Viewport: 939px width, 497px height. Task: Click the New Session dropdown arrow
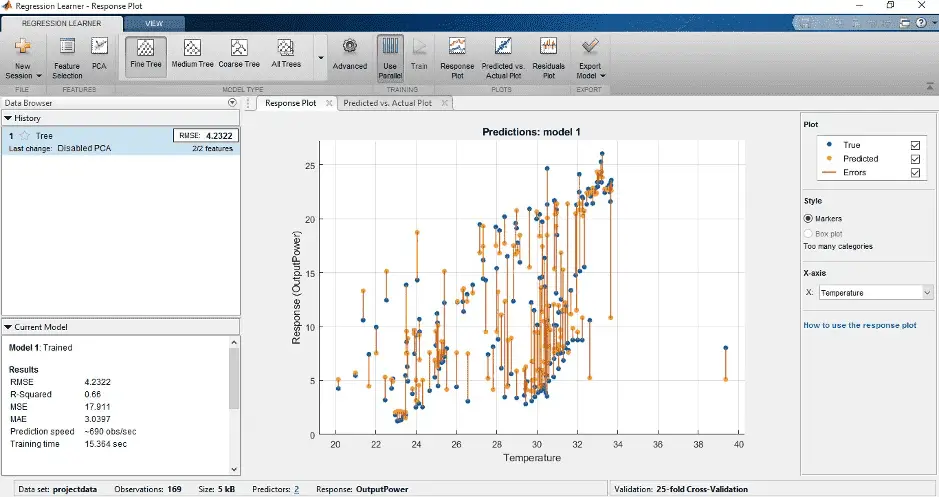[39, 76]
